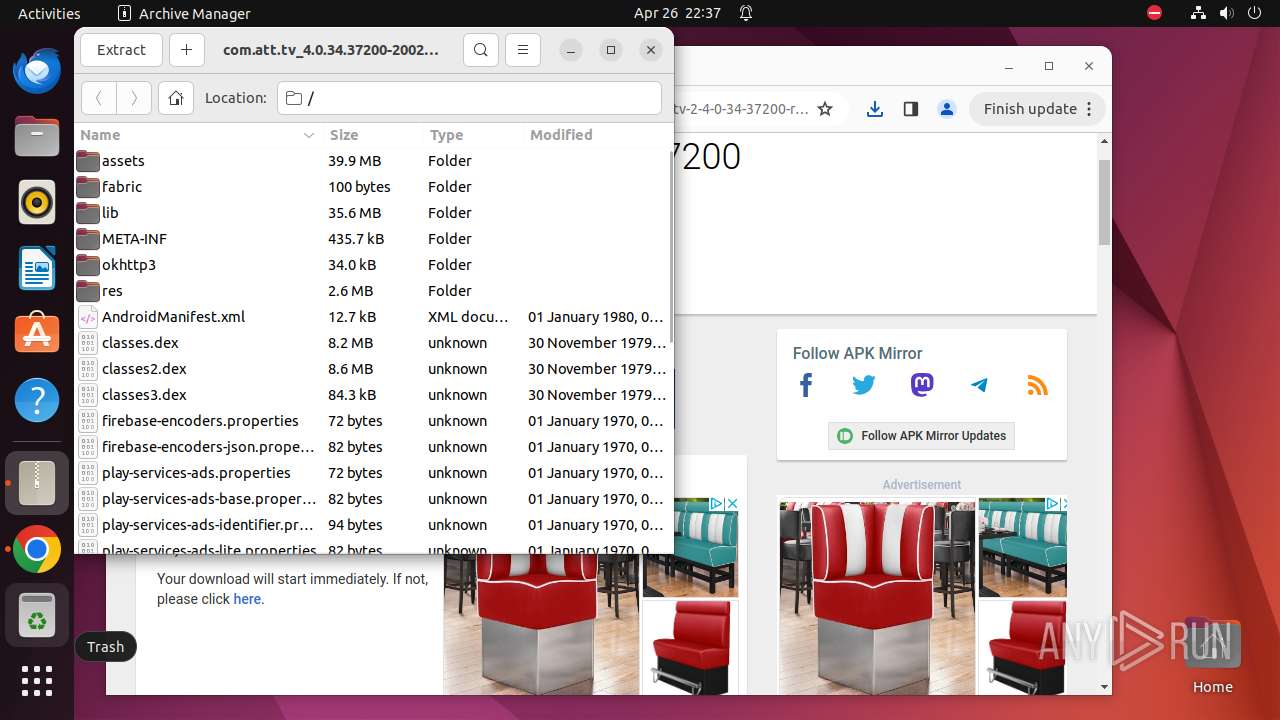Viewport: 1280px width, 720px height.
Task: Open Chrome downloads icon
Action: click(x=875, y=109)
